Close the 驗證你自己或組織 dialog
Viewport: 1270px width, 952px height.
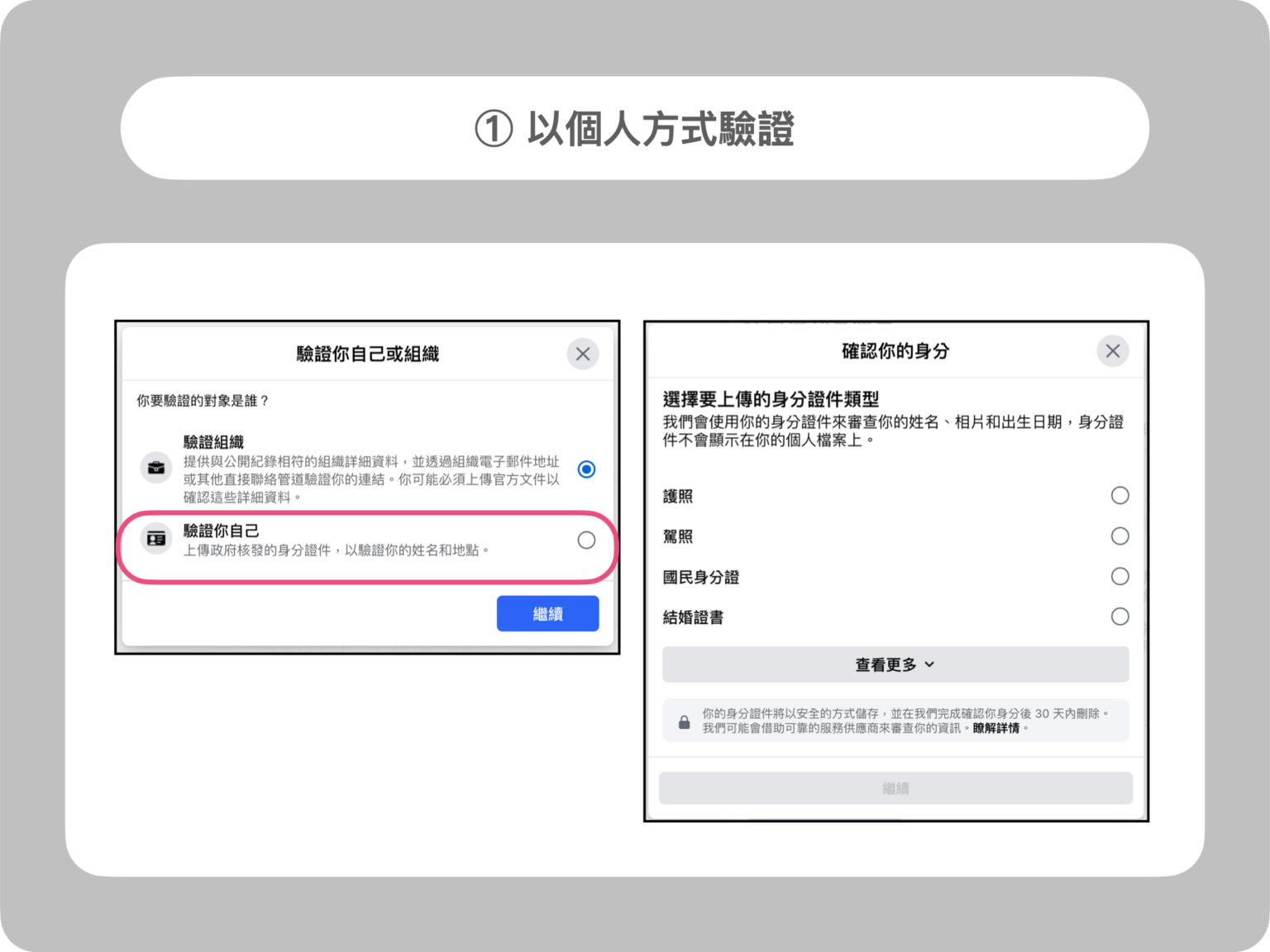click(x=583, y=353)
